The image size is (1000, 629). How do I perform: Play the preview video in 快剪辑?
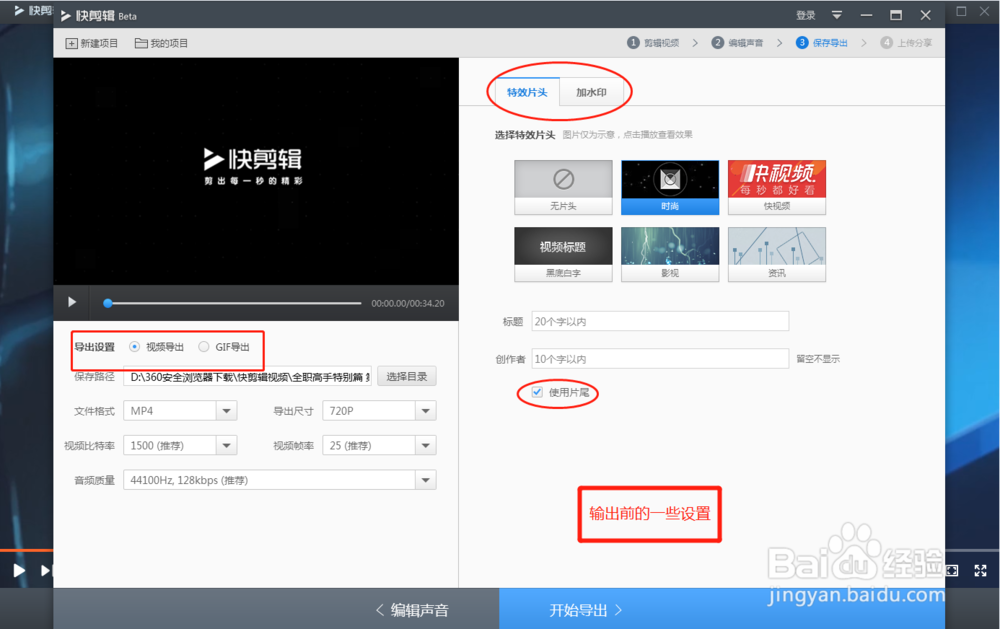pyautogui.click(x=72, y=302)
